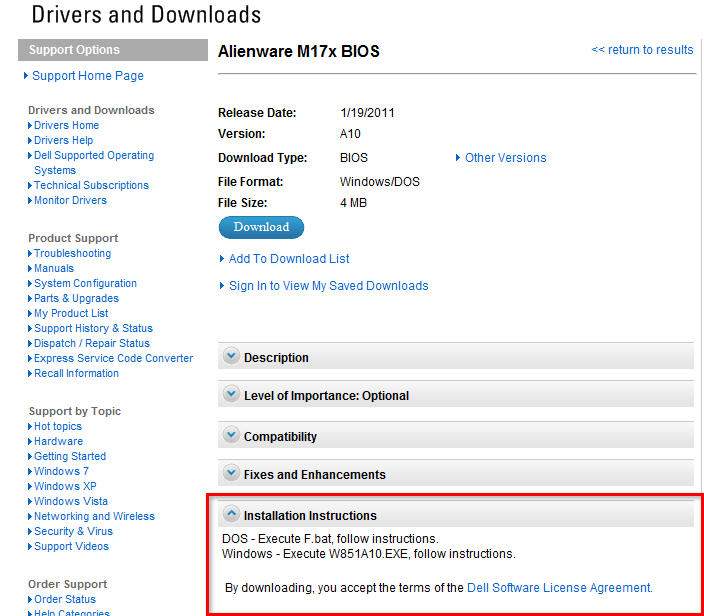The image size is (704, 616).
Task: Click the release date 1/19/2011
Action: [x=367, y=113]
